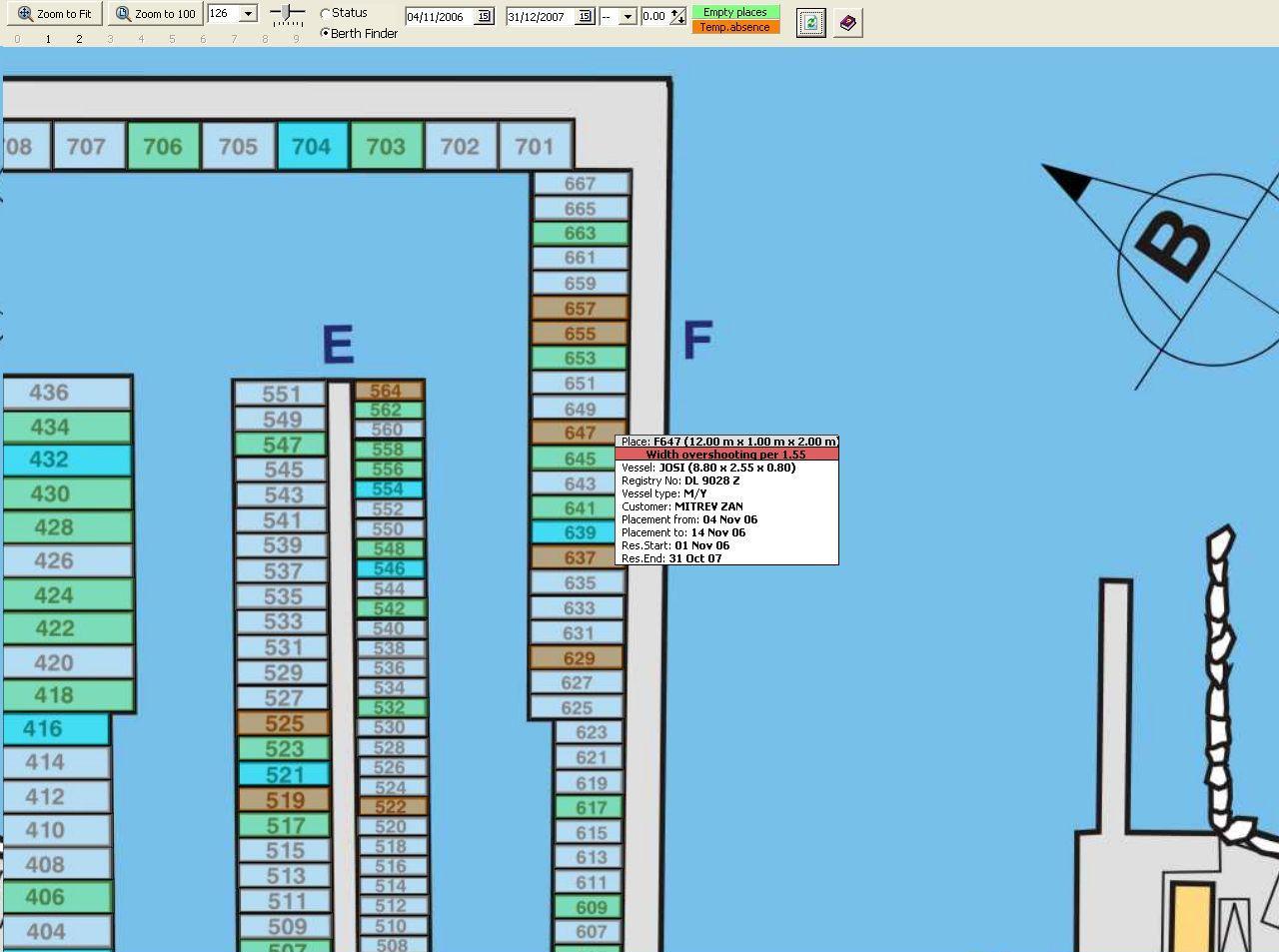Viewport: 1279px width, 952px height.
Task: Select berth 704 on the top pier
Action: pos(312,147)
